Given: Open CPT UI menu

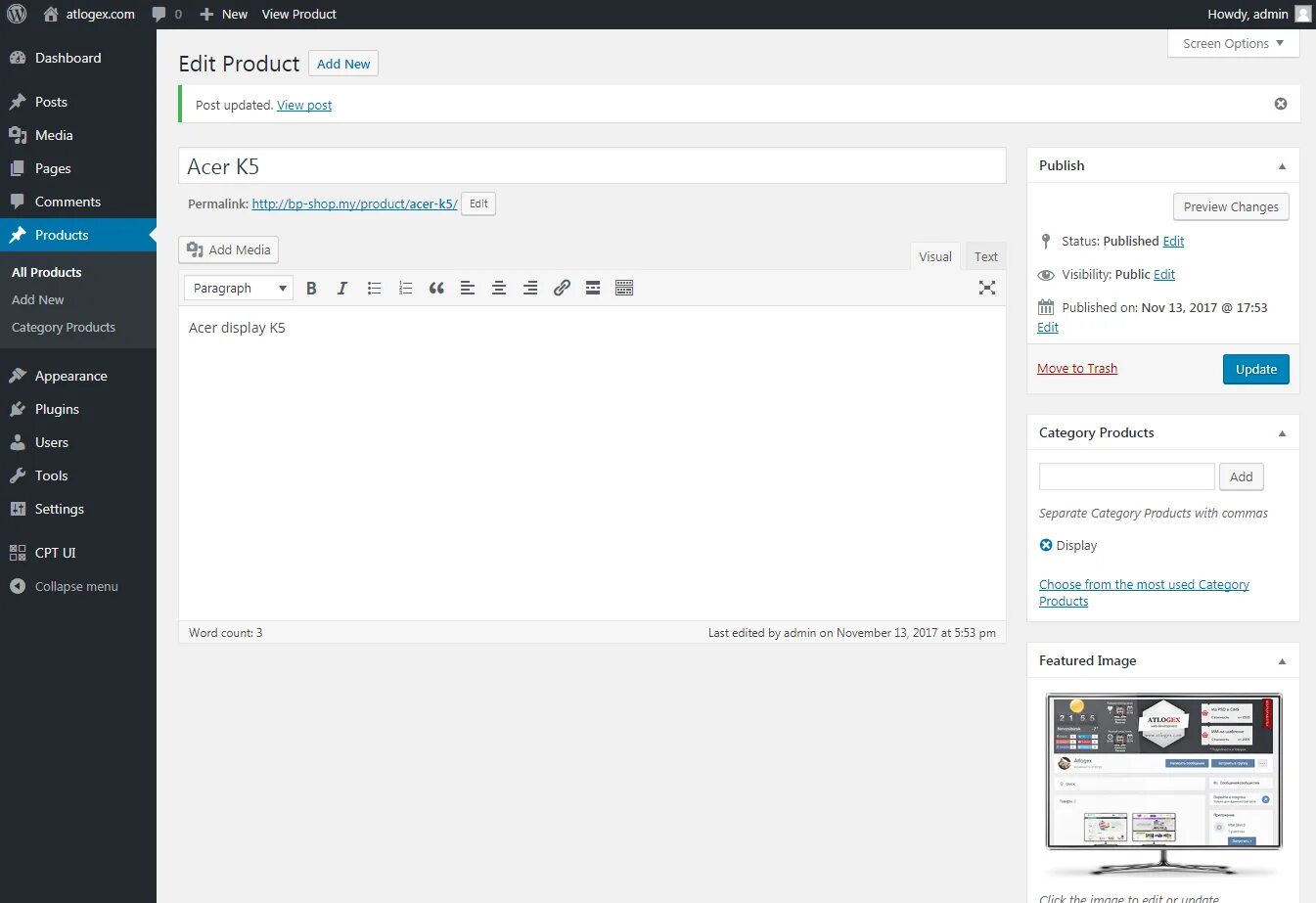Looking at the screenshot, I should (x=78, y=553).
